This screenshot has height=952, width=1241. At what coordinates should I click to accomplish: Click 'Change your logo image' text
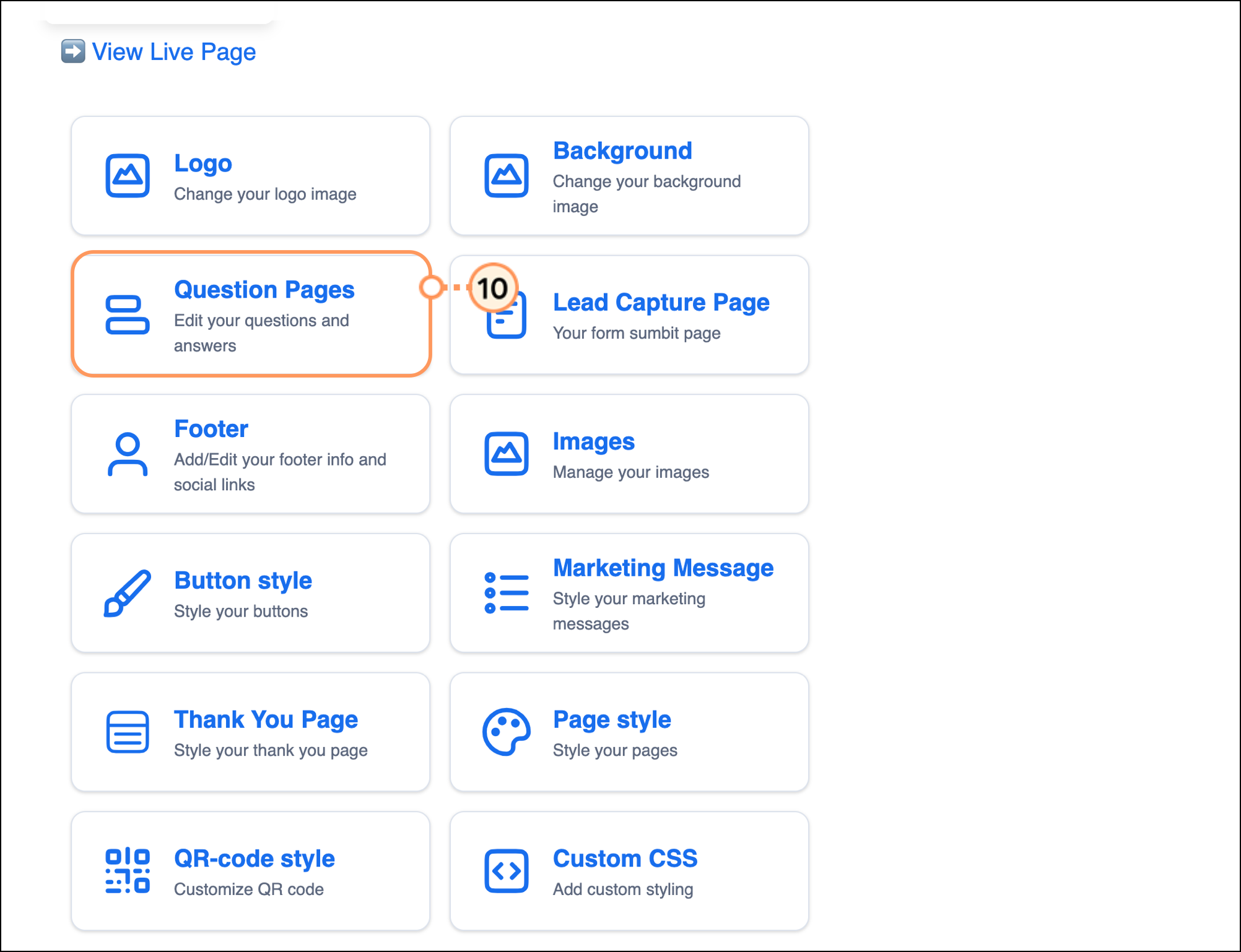click(265, 194)
